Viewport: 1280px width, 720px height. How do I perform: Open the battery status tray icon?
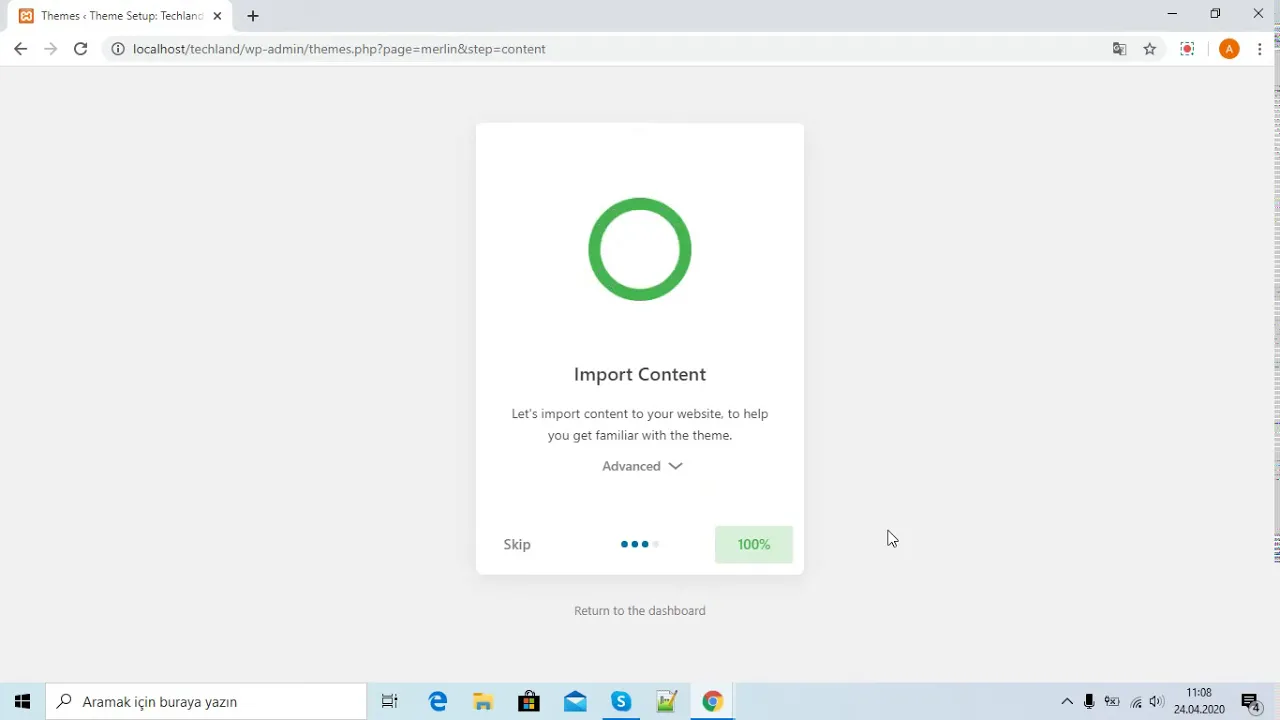tap(1112, 702)
